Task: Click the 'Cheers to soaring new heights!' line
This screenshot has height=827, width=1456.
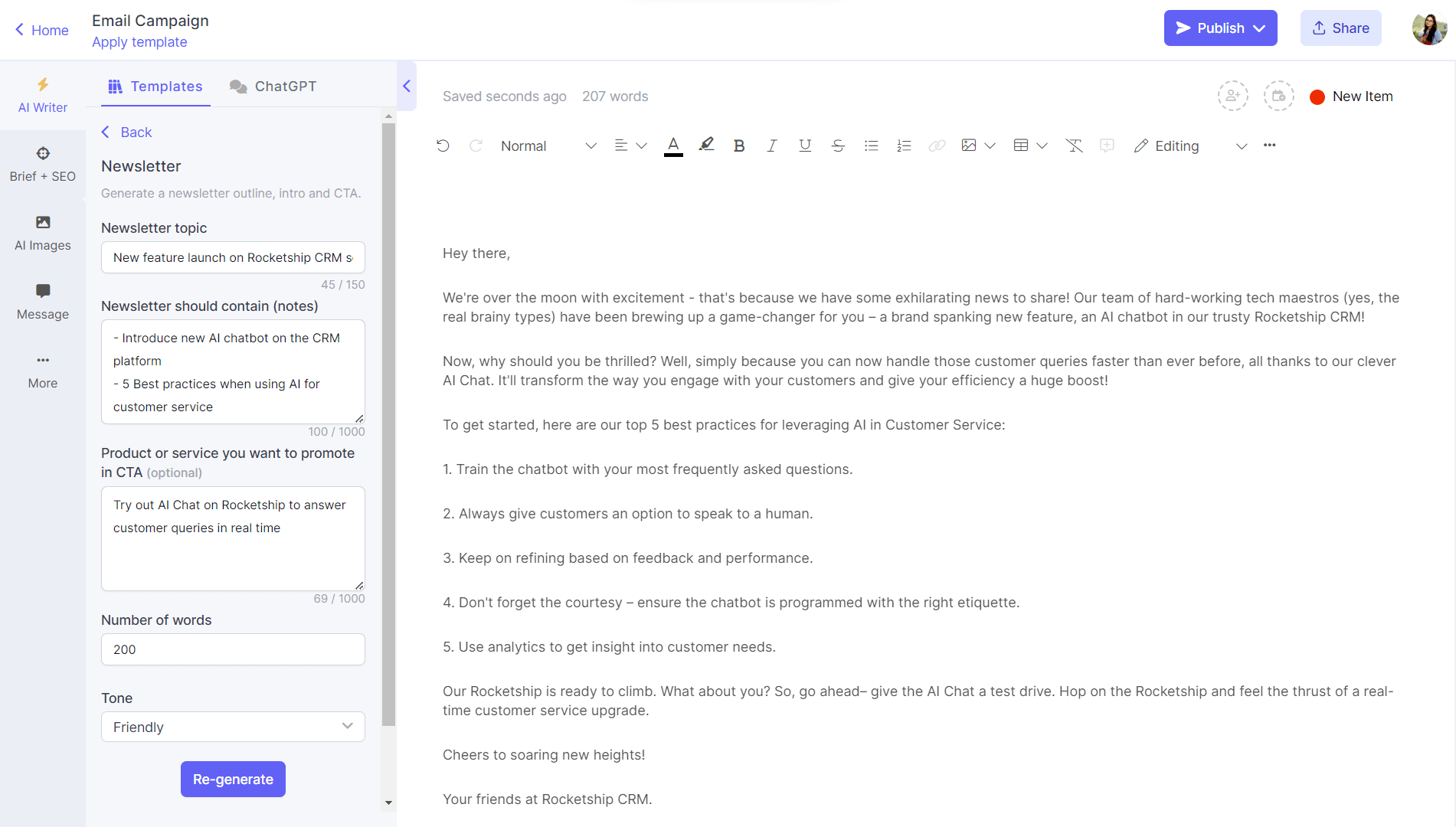Action: (544, 755)
